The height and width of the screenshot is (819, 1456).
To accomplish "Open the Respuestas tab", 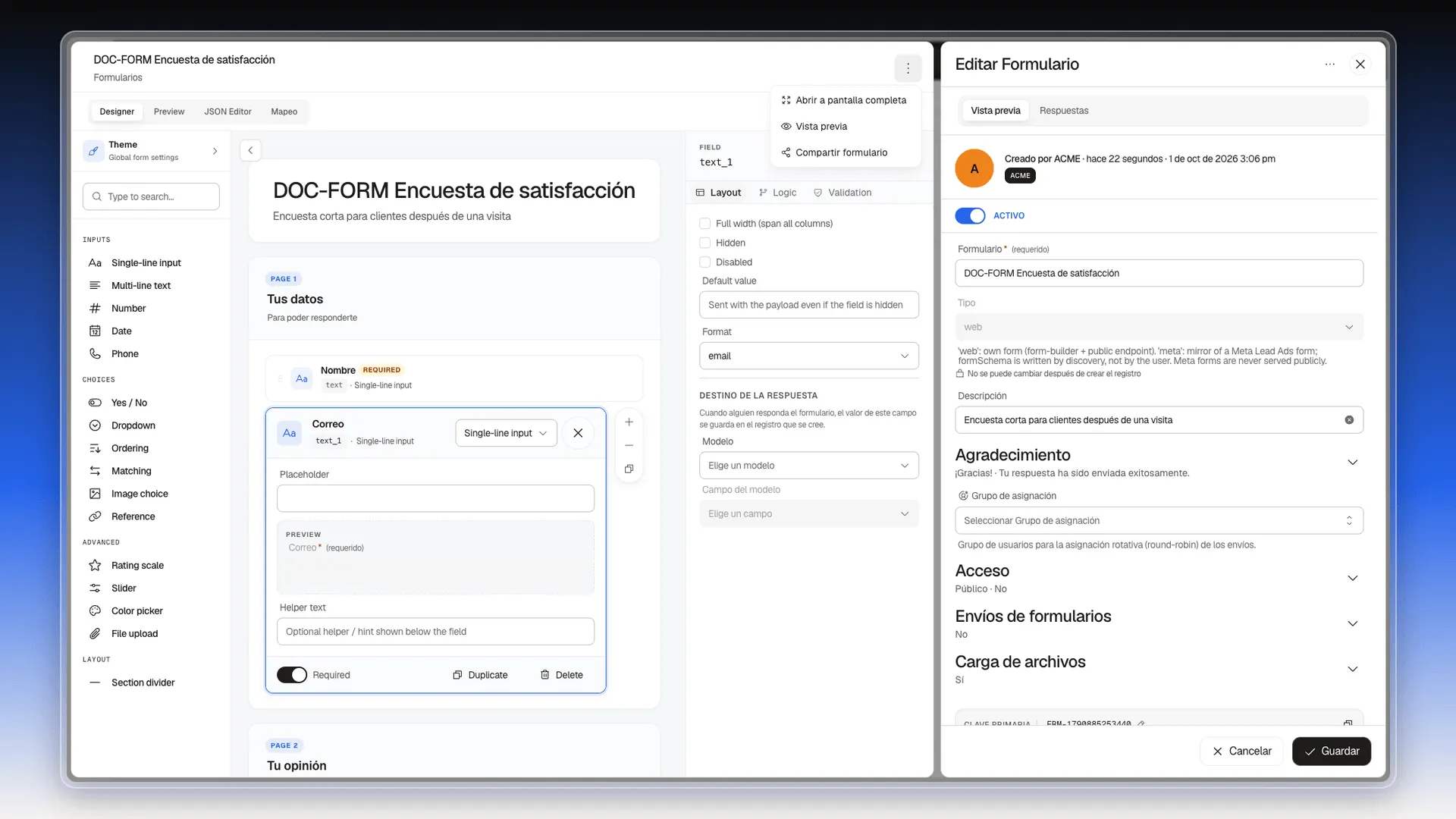I will point(1063,111).
